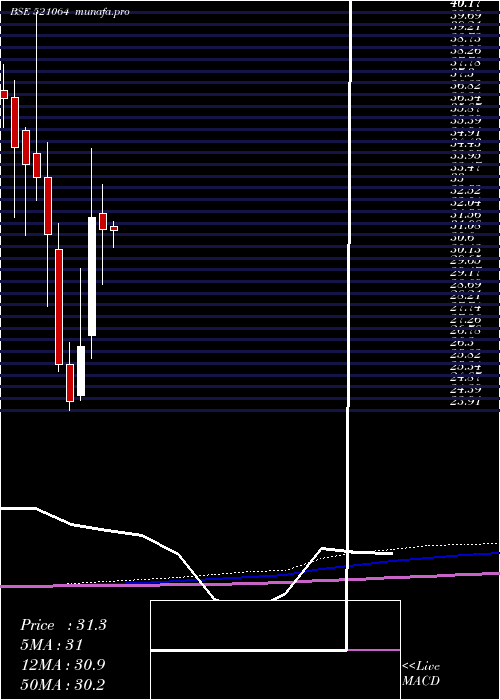Click the 34.91 price axis label
Viewport: 500px width, 700px height.
(465, 133)
